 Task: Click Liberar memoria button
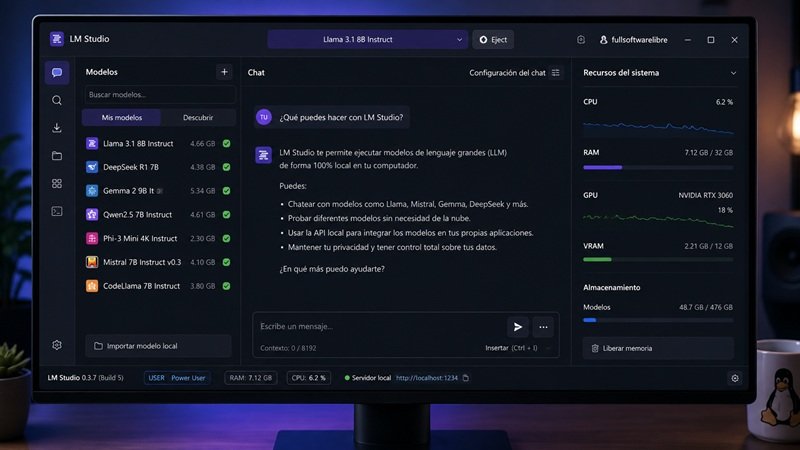coord(658,348)
